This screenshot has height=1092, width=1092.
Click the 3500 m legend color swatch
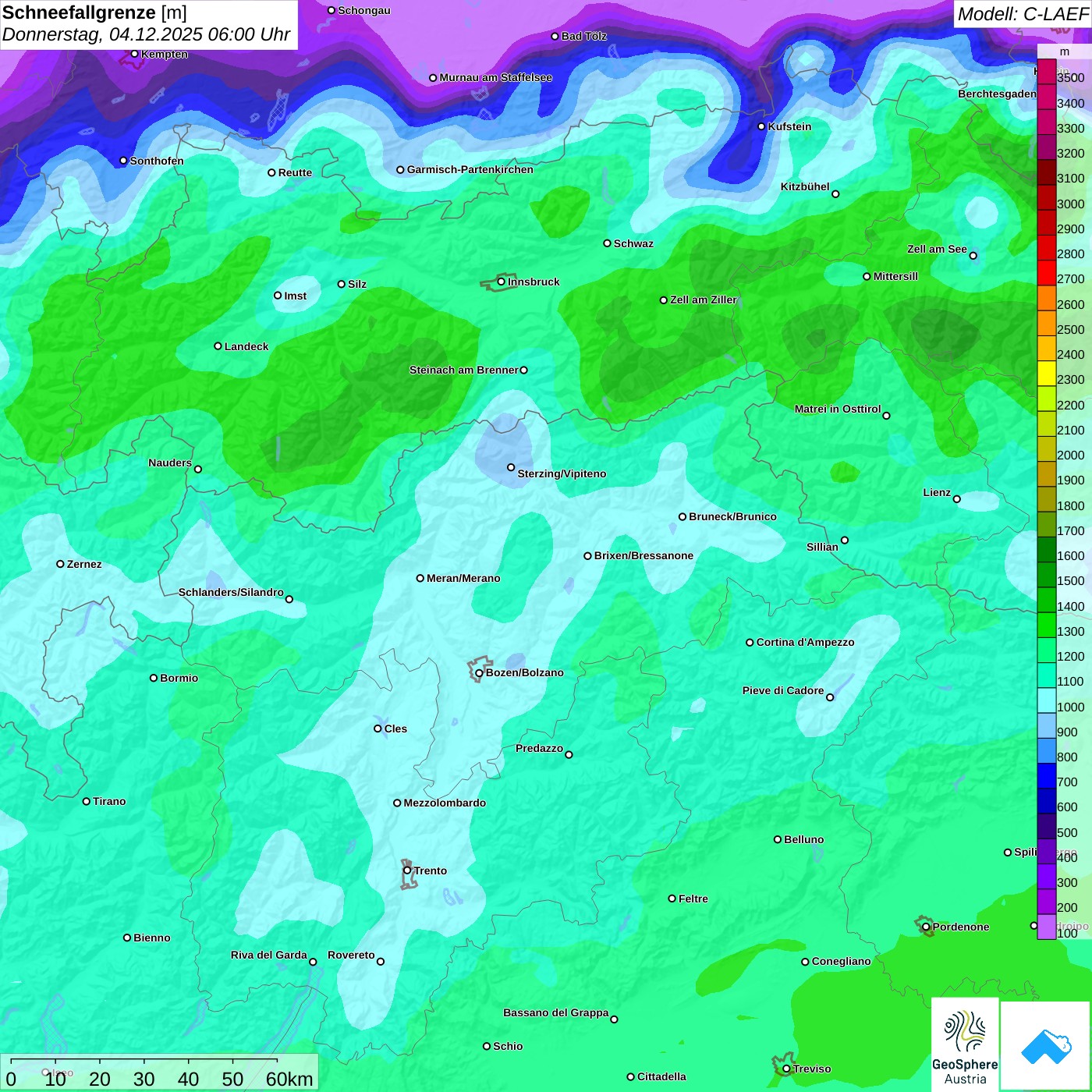point(1046,73)
